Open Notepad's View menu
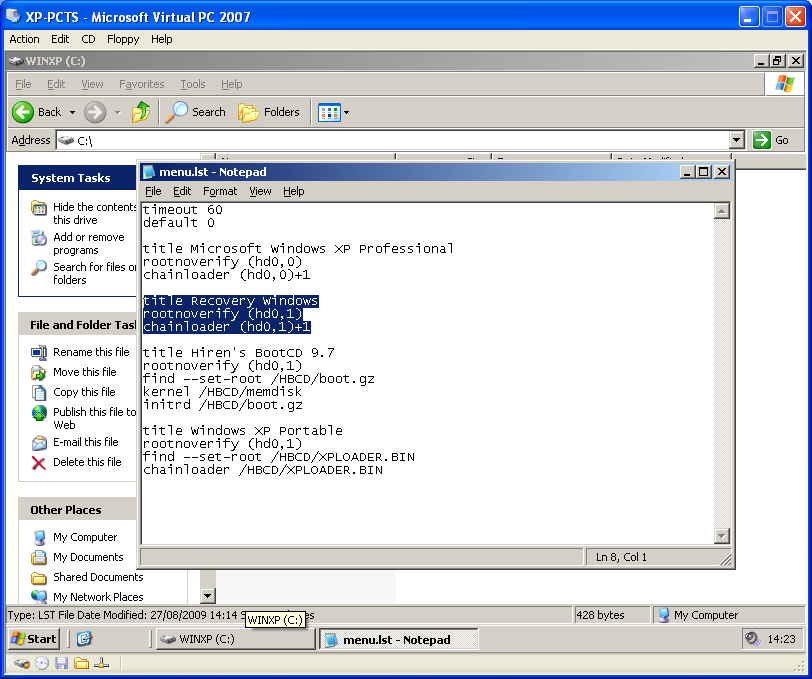Screen dimensions: 812x679 point(260,191)
